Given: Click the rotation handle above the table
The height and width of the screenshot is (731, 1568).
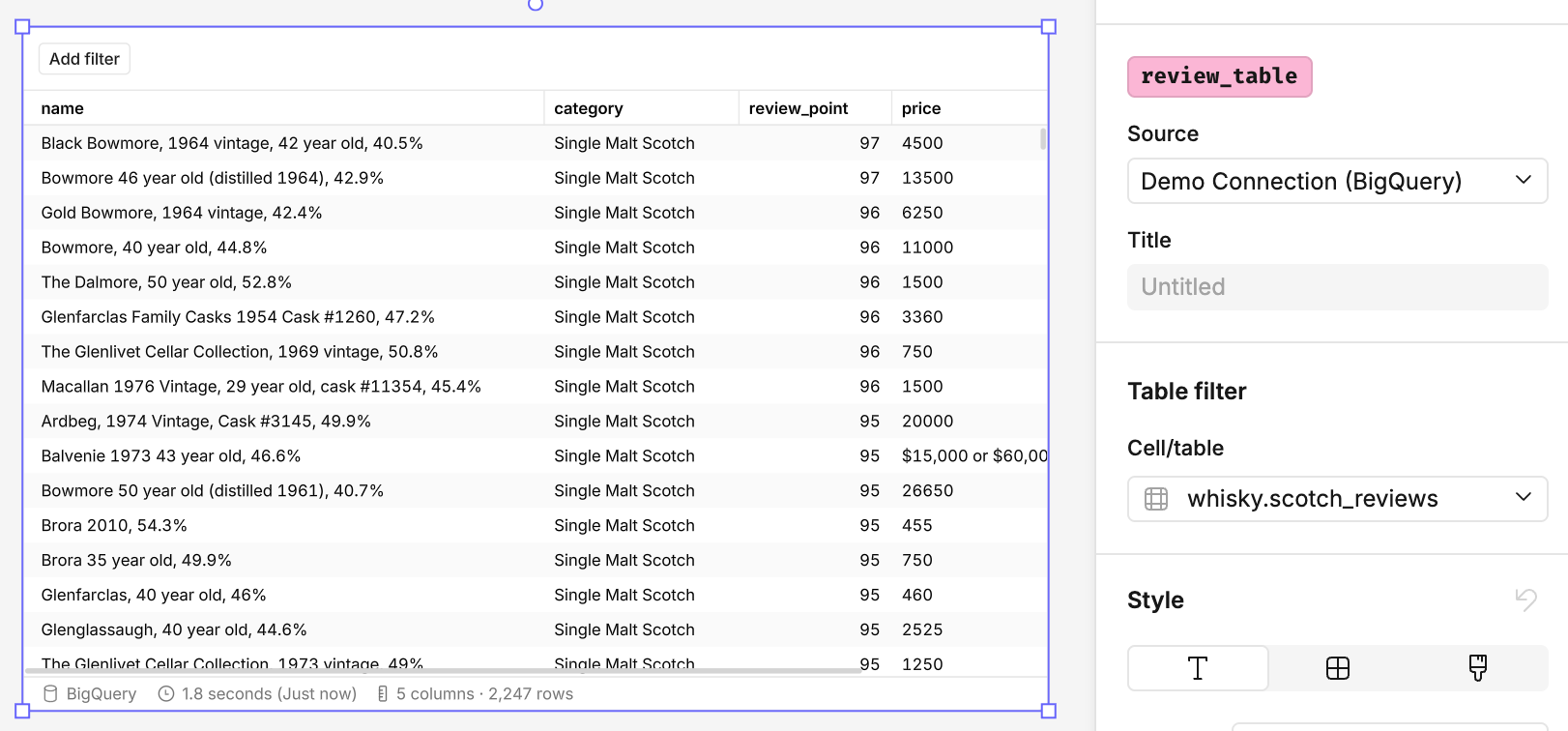Looking at the screenshot, I should pos(536,5).
